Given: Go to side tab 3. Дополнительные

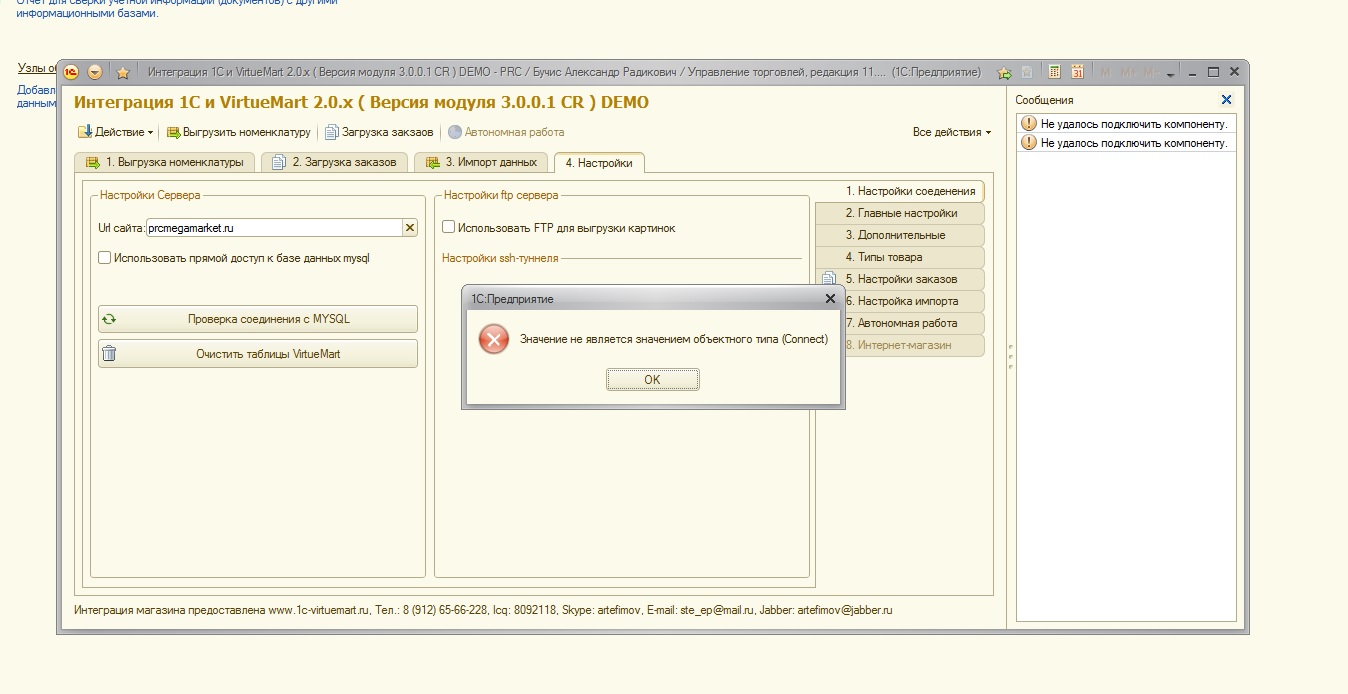Looking at the screenshot, I should pyautogui.click(x=900, y=235).
